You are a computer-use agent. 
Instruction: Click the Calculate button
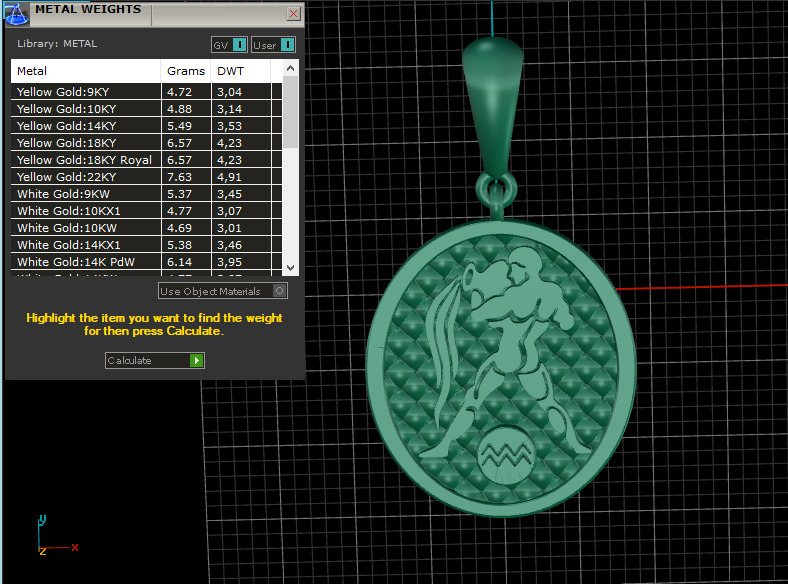[154, 360]
